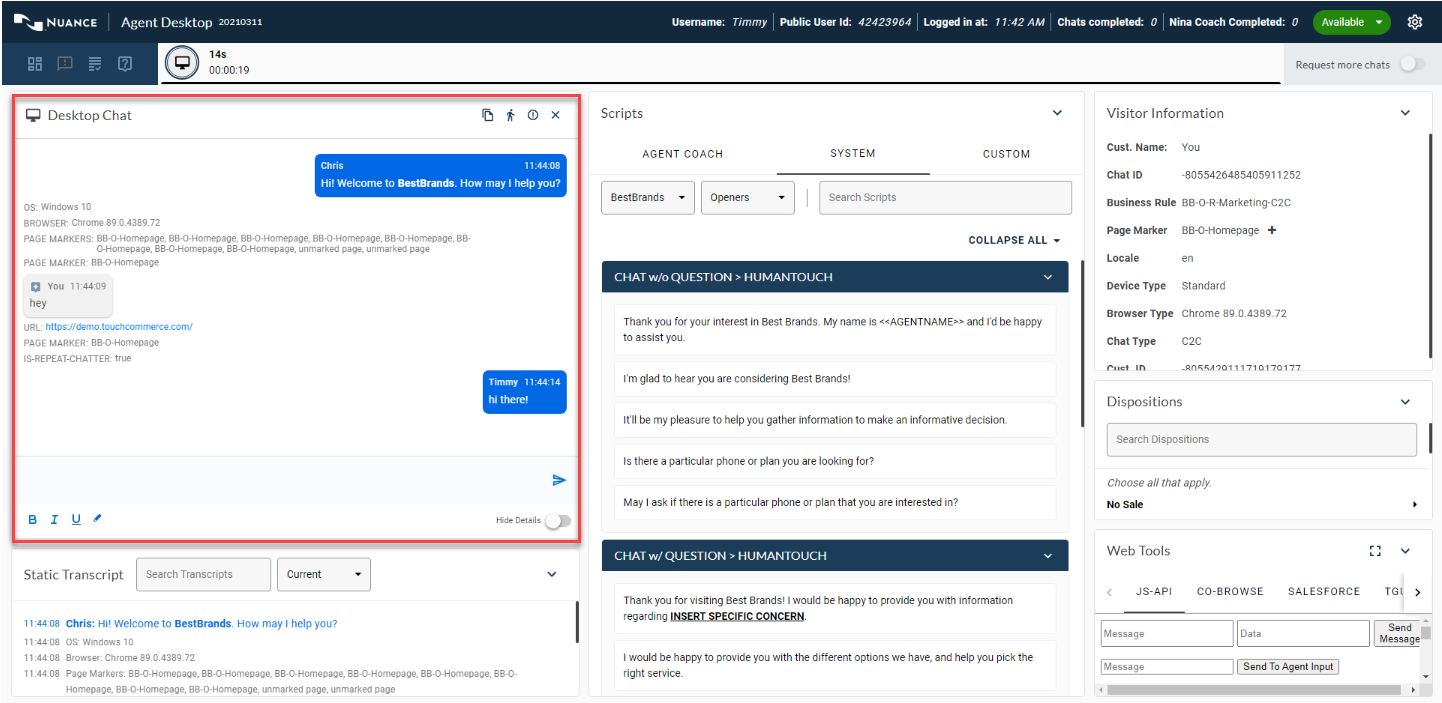Select the CO-BROWSE tab in Web Tools

click(1229, 591)
